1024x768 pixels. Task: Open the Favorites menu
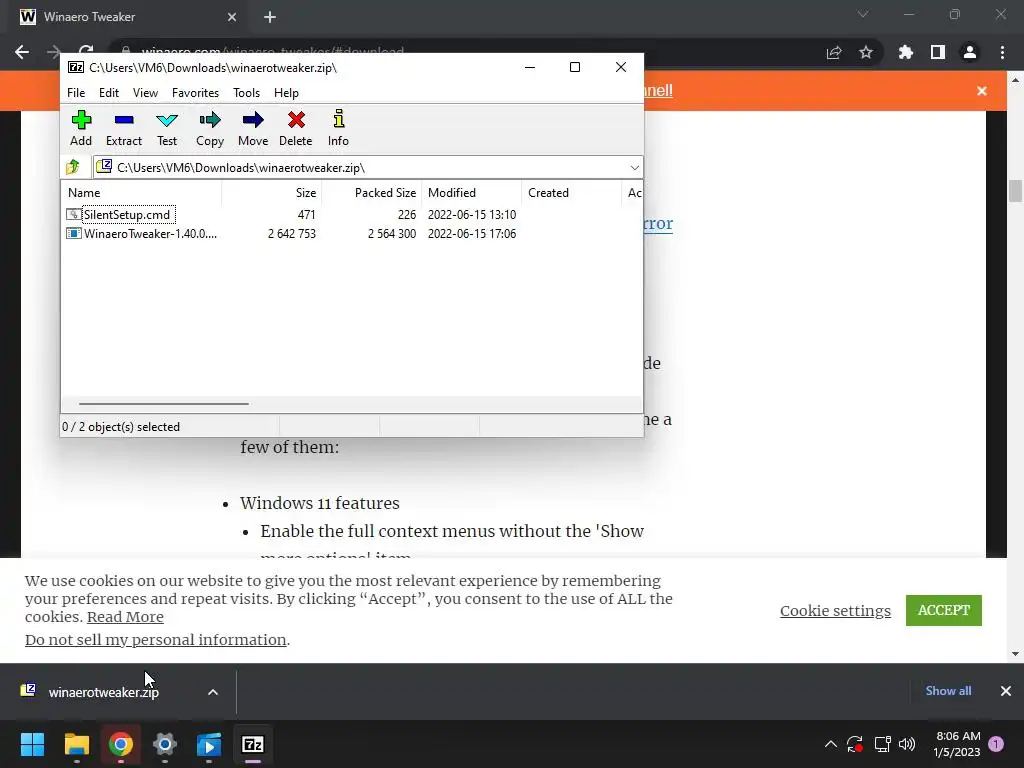(x=195, y=93)
